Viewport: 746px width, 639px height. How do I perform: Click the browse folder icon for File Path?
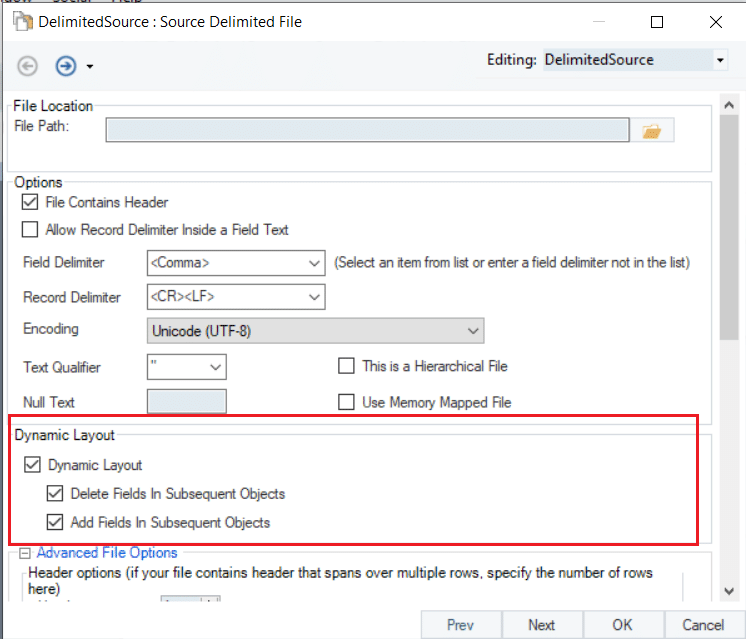tap(652, 131)
